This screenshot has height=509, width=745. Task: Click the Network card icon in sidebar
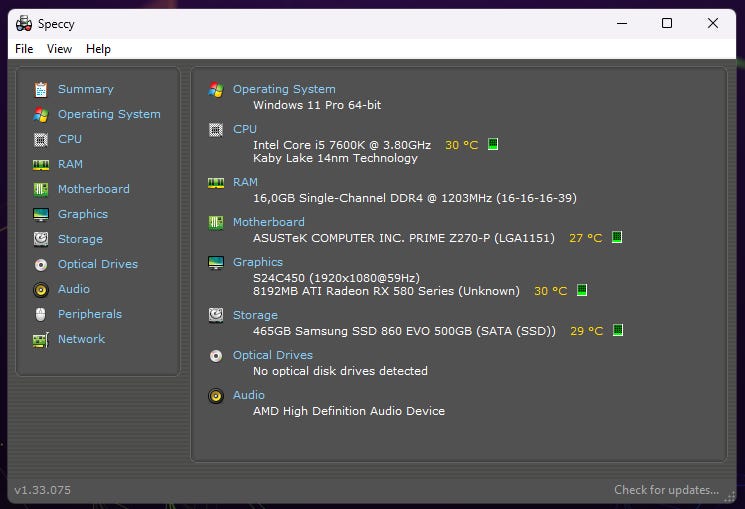click(41, 339)
